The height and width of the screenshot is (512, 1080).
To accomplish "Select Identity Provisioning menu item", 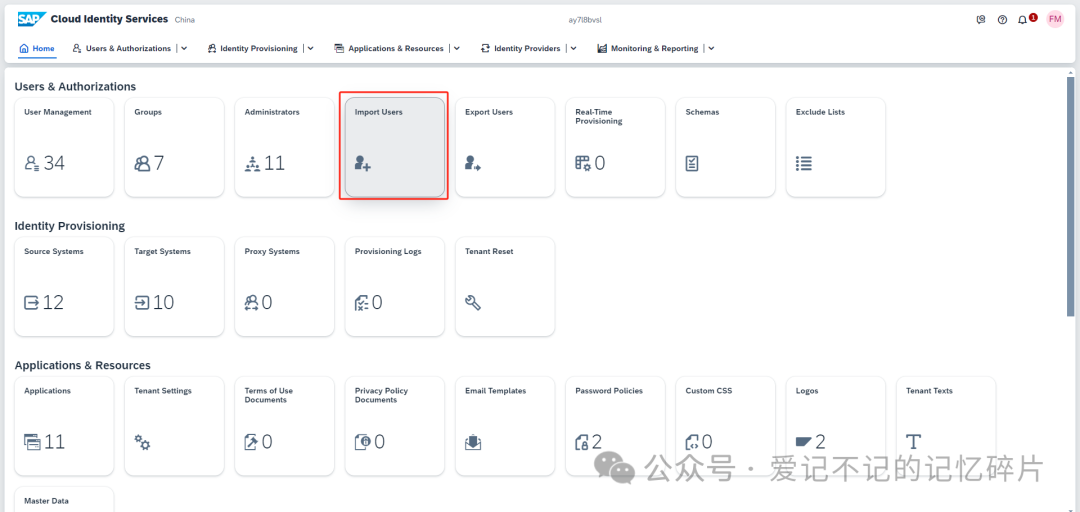I will [x=252, y=48].
